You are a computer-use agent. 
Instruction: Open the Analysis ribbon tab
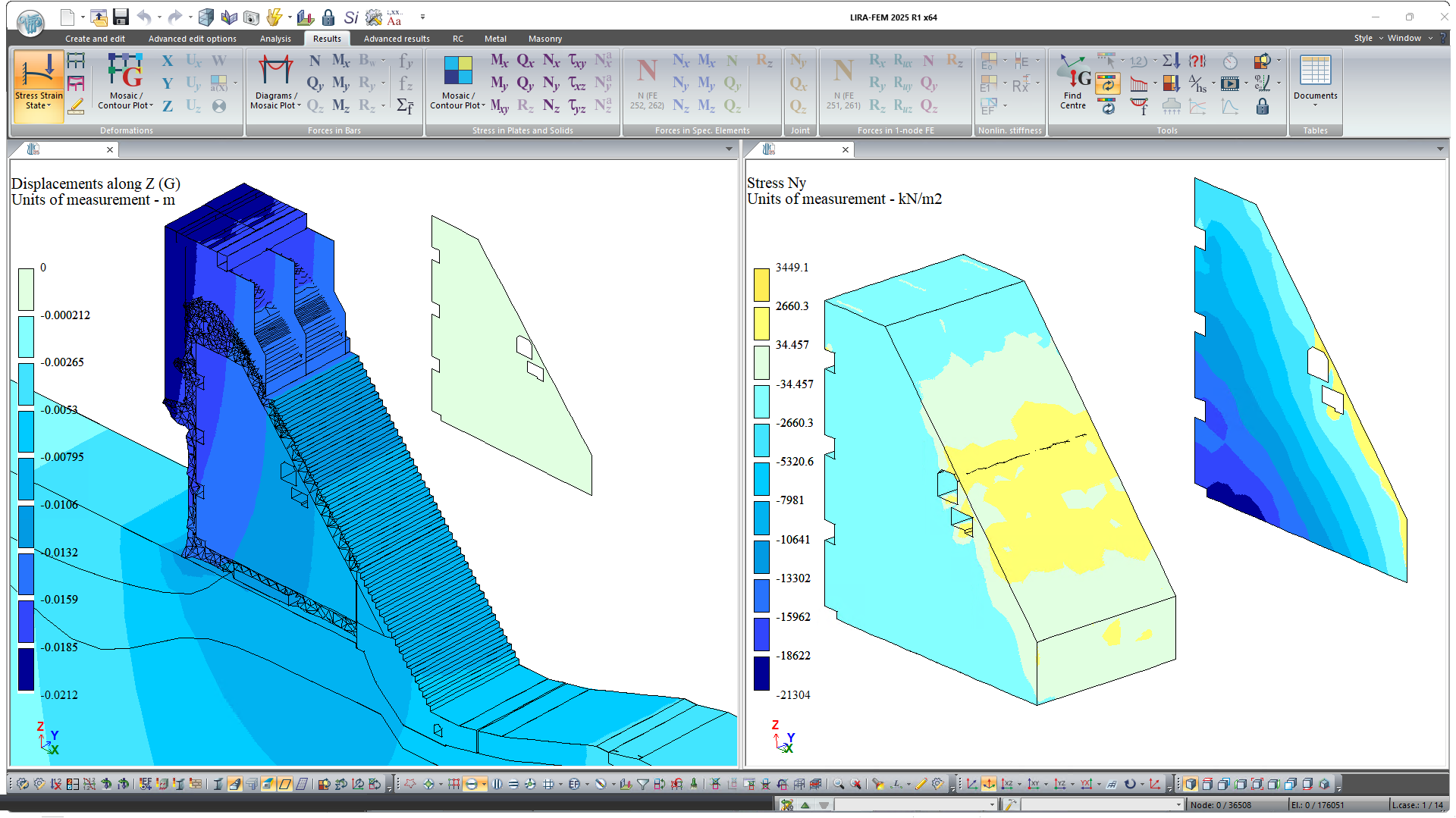[x=275, y=39]
